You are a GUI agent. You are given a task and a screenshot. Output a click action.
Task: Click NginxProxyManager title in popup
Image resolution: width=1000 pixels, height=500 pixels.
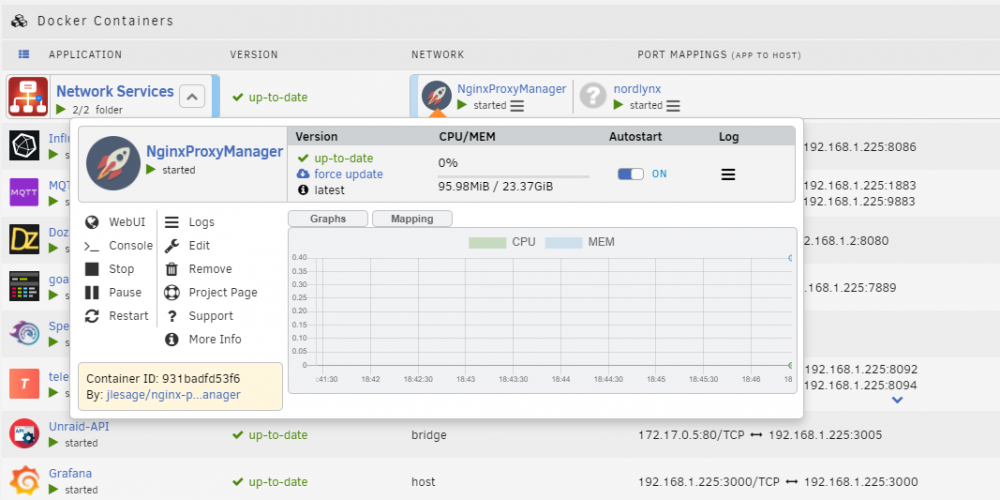[215, 152]
